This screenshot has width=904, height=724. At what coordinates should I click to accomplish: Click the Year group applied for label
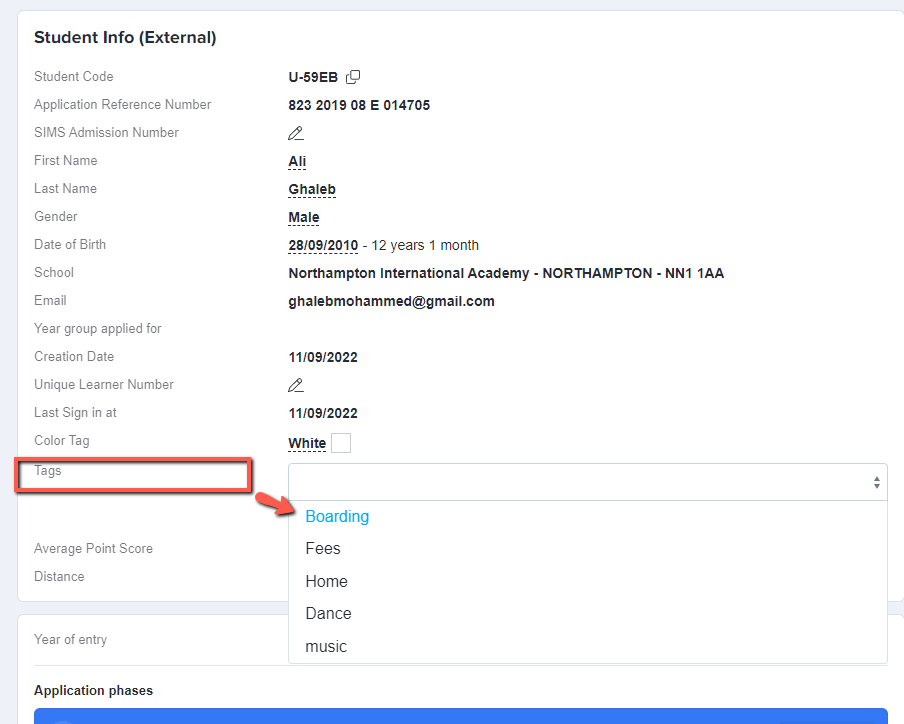97,329
